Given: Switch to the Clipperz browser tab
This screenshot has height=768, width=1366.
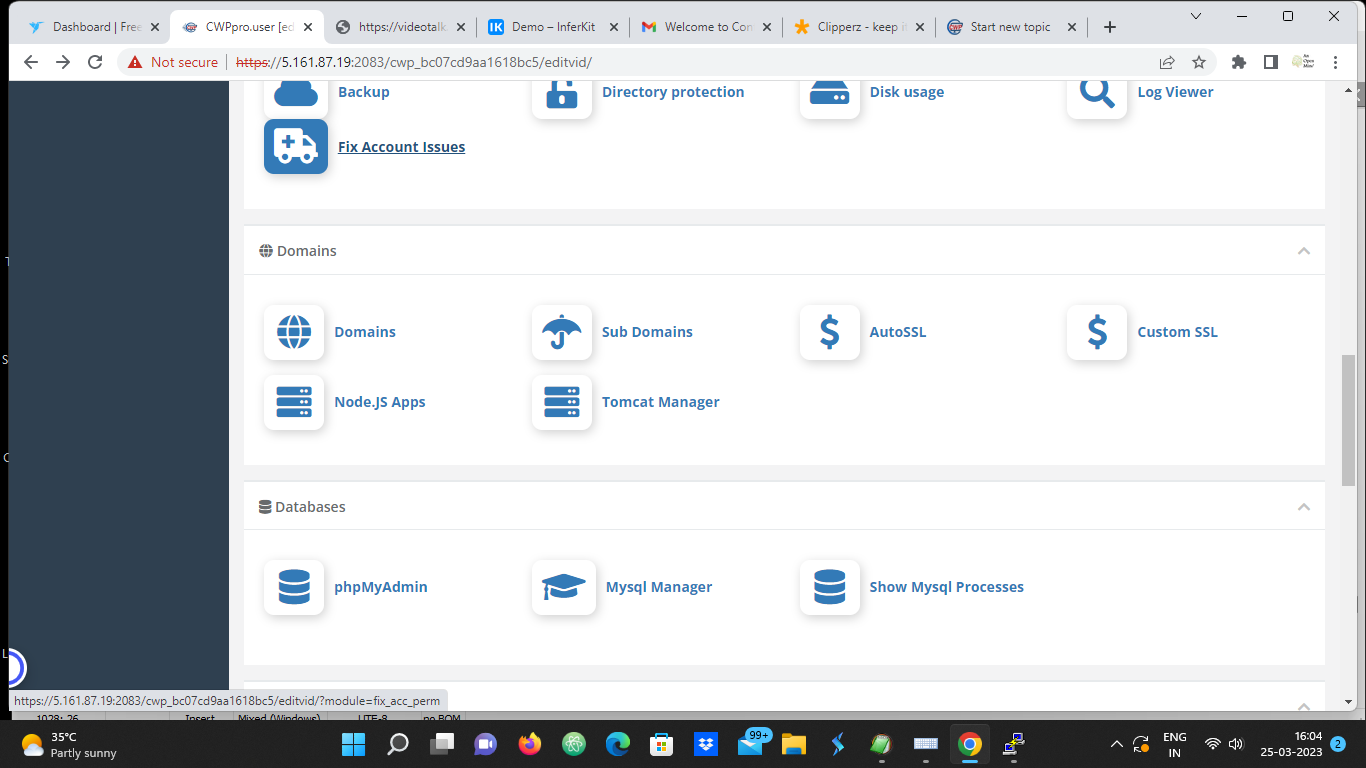Looking at the screenshot, I should (x=860, y=27).
